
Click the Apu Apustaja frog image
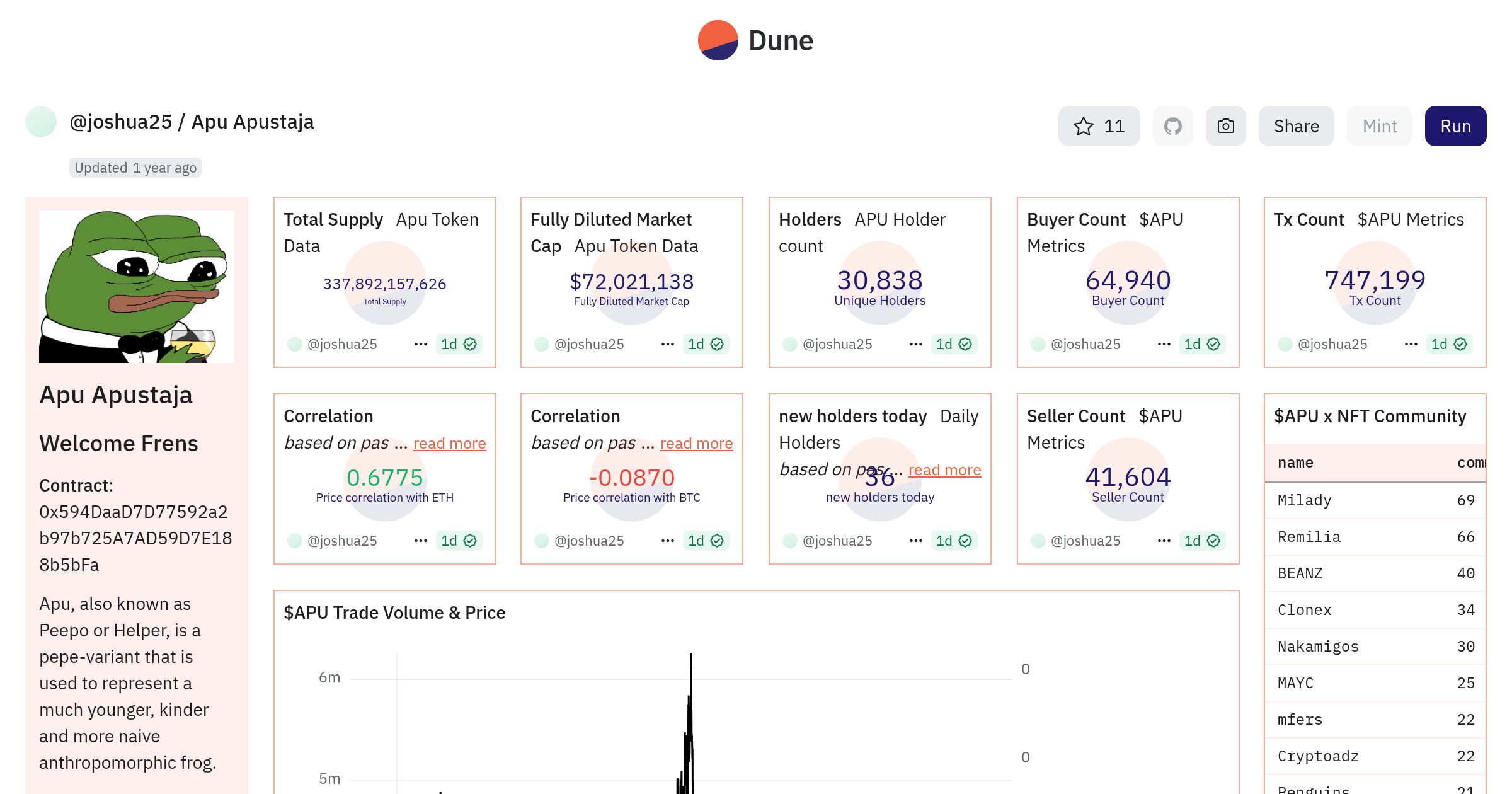pos(137,286)
